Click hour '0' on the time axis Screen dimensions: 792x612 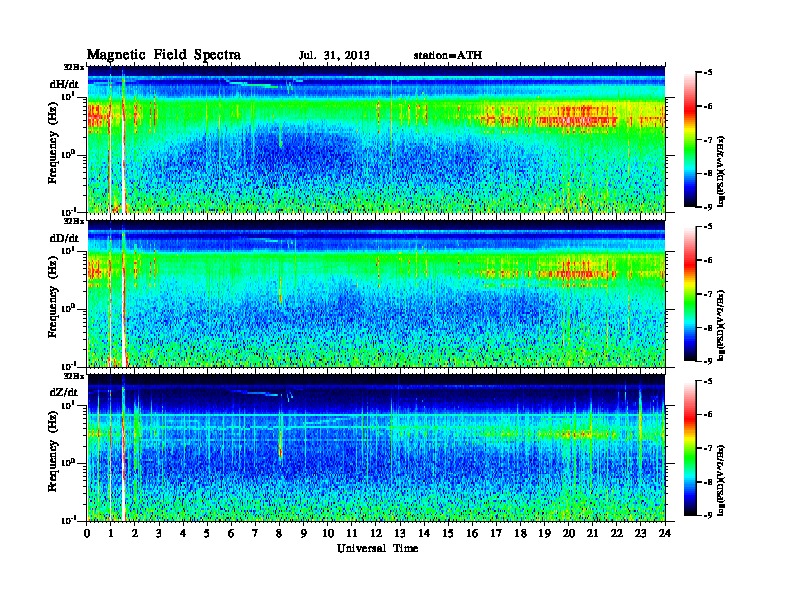coord(87,533)
